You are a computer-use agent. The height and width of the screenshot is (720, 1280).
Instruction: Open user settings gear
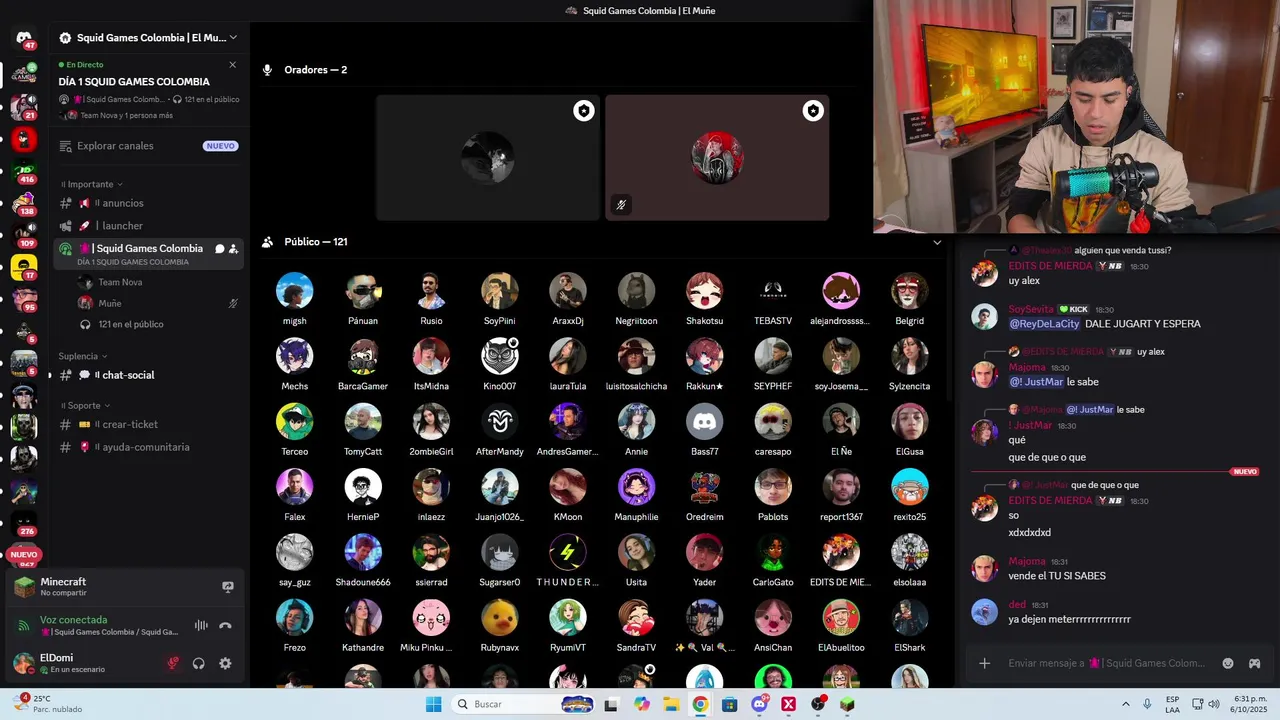225,663
